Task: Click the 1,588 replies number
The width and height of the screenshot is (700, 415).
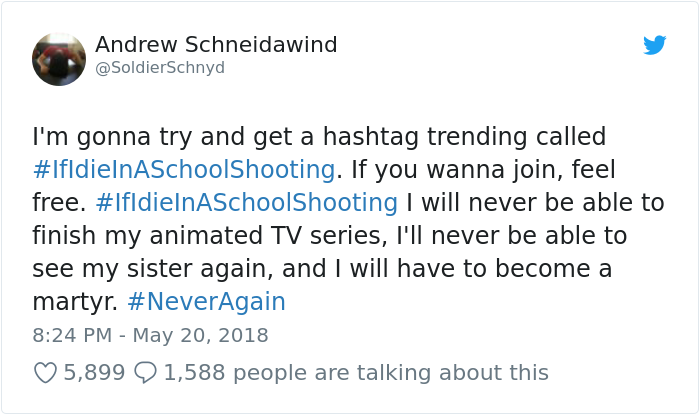Action: (x=194, y=373)
